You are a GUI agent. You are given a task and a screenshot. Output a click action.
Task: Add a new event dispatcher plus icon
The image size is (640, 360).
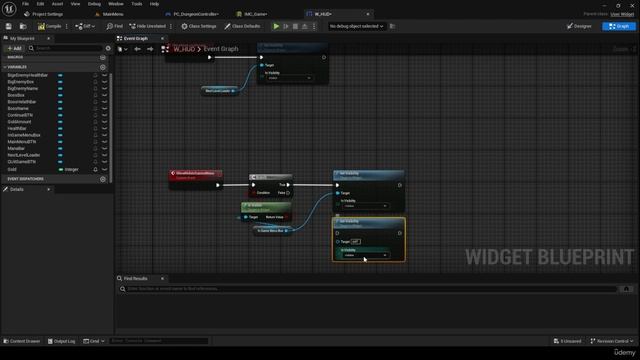click(x=103, y=179)
